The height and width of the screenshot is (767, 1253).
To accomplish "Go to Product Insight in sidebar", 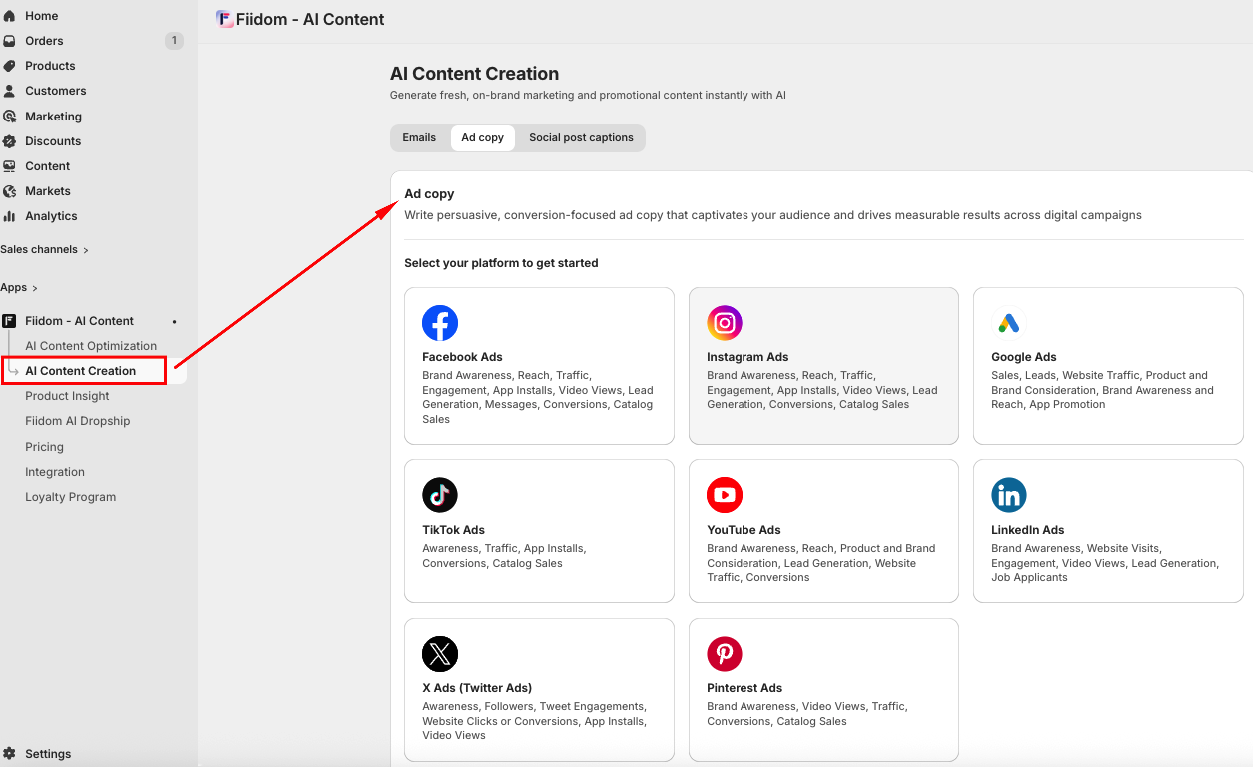I will pyautogui.click(x=67, y=396).
